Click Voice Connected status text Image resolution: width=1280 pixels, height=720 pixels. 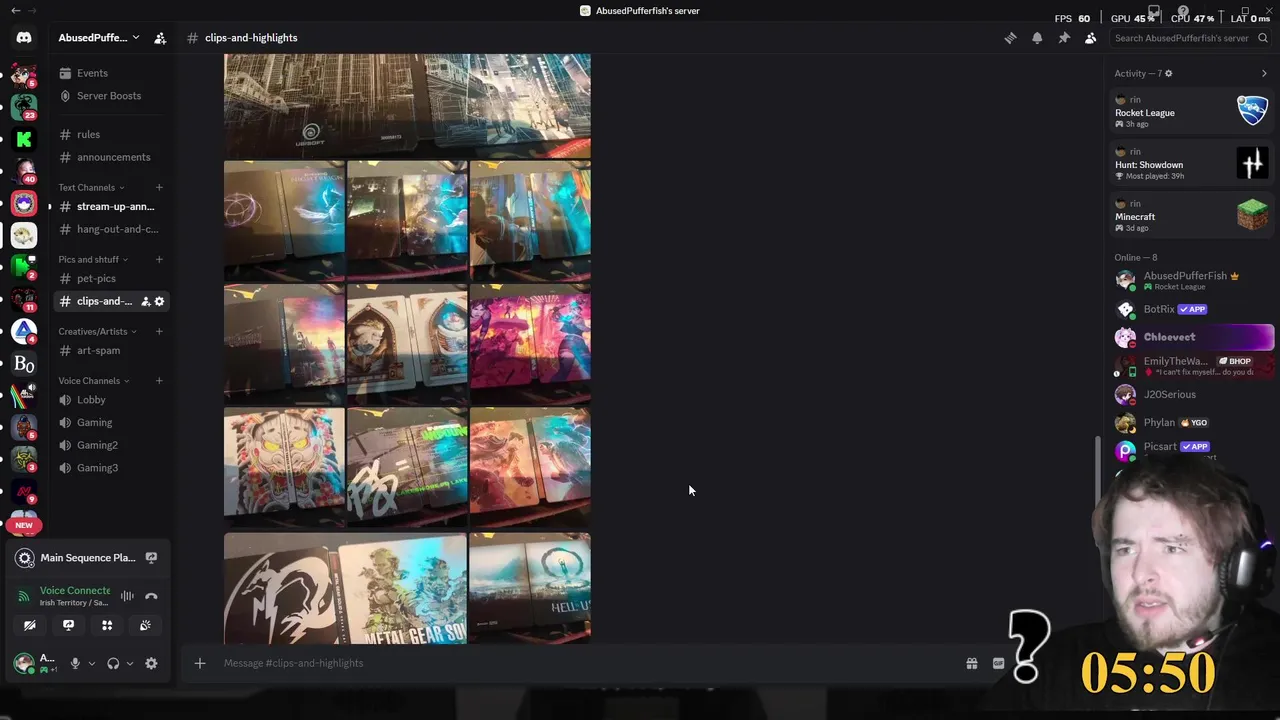75,591
